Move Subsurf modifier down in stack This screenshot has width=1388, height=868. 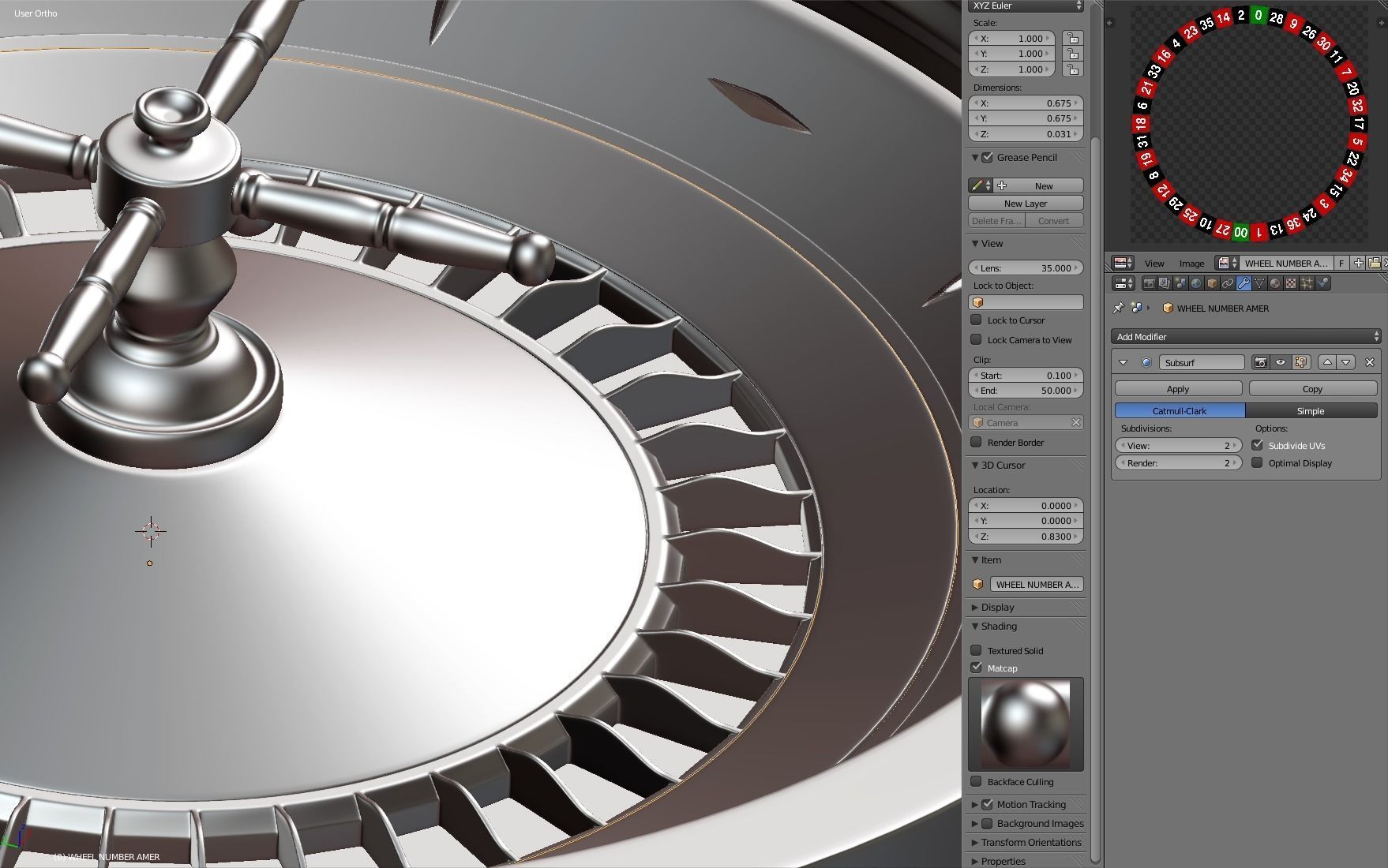[1346, 362]
